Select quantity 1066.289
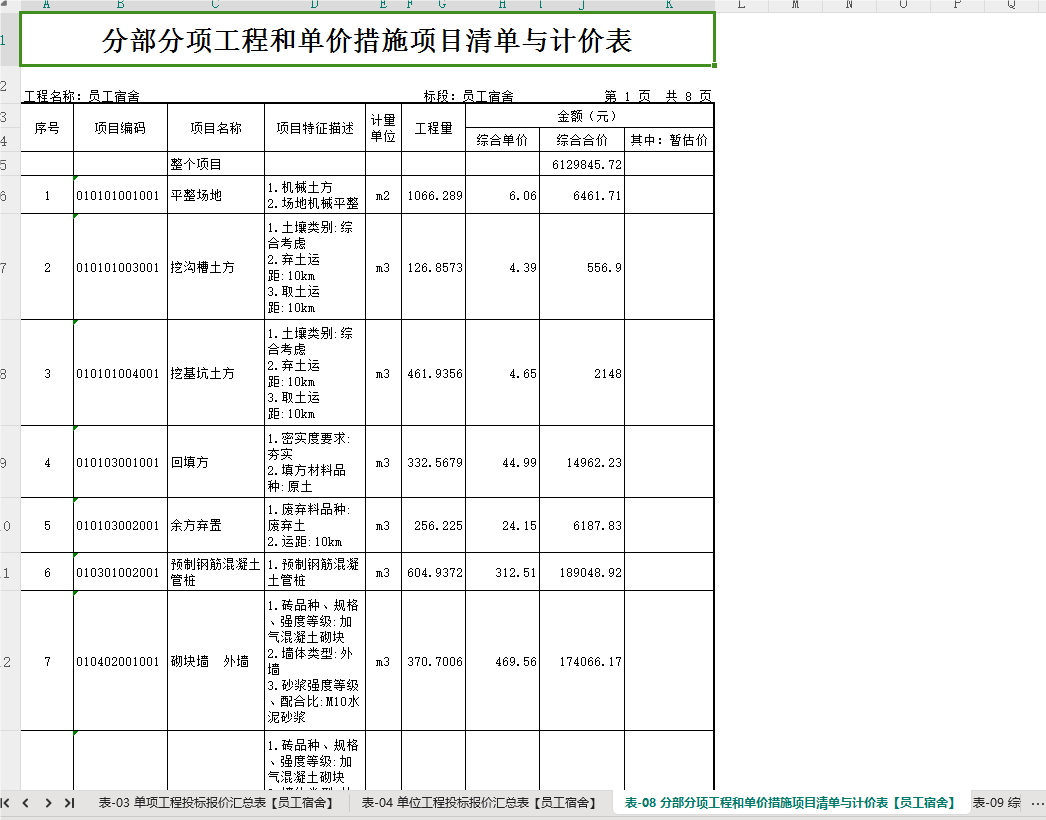The height and width of the screenshot is (820, 1046). tap(434, 195)
